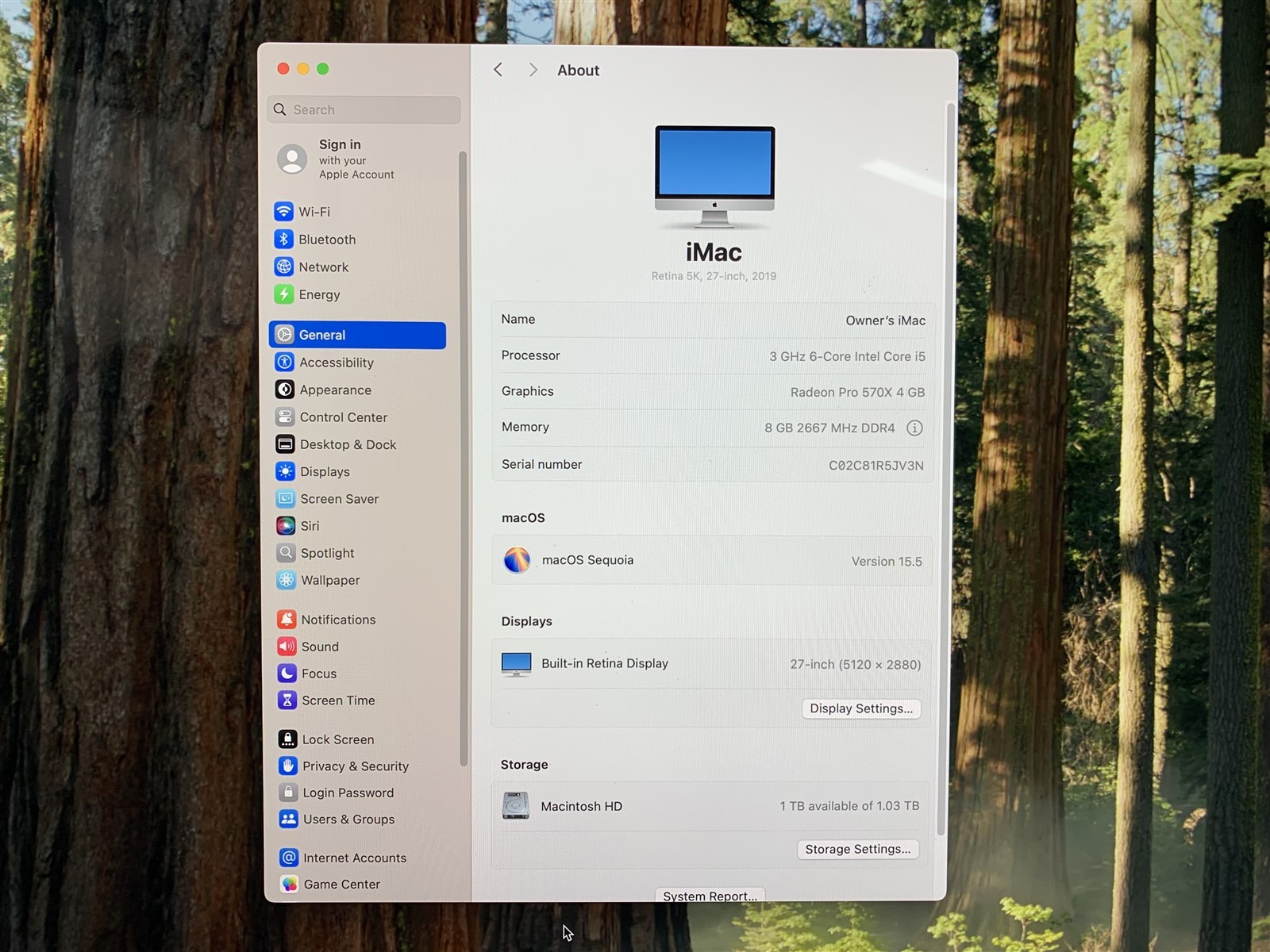Click the sidebar scrollbar
The height and width of the screenshot is (952, 1270).
coord(463,459)
